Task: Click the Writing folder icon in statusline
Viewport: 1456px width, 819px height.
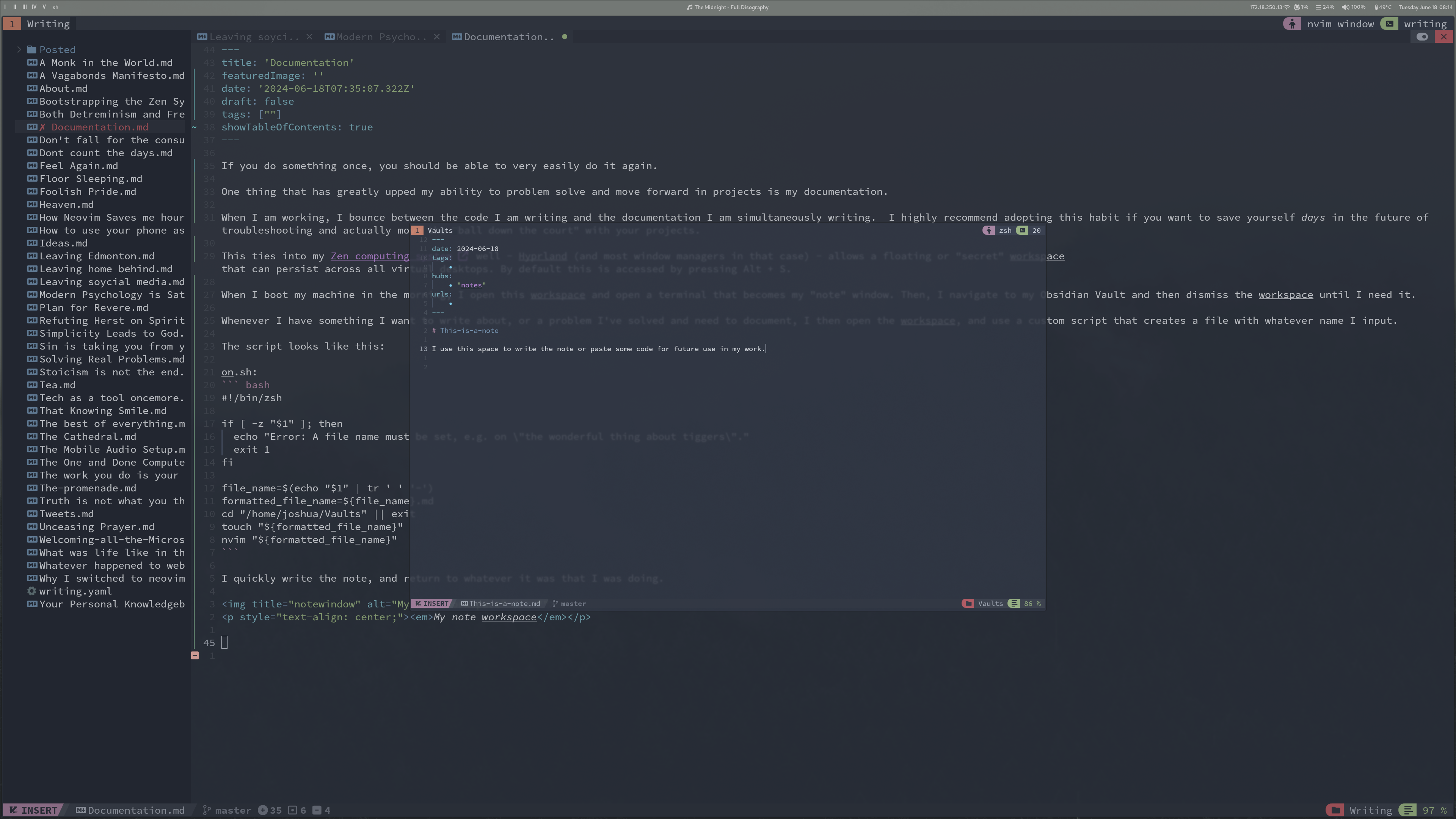Action: click(x=1335, y=811)
